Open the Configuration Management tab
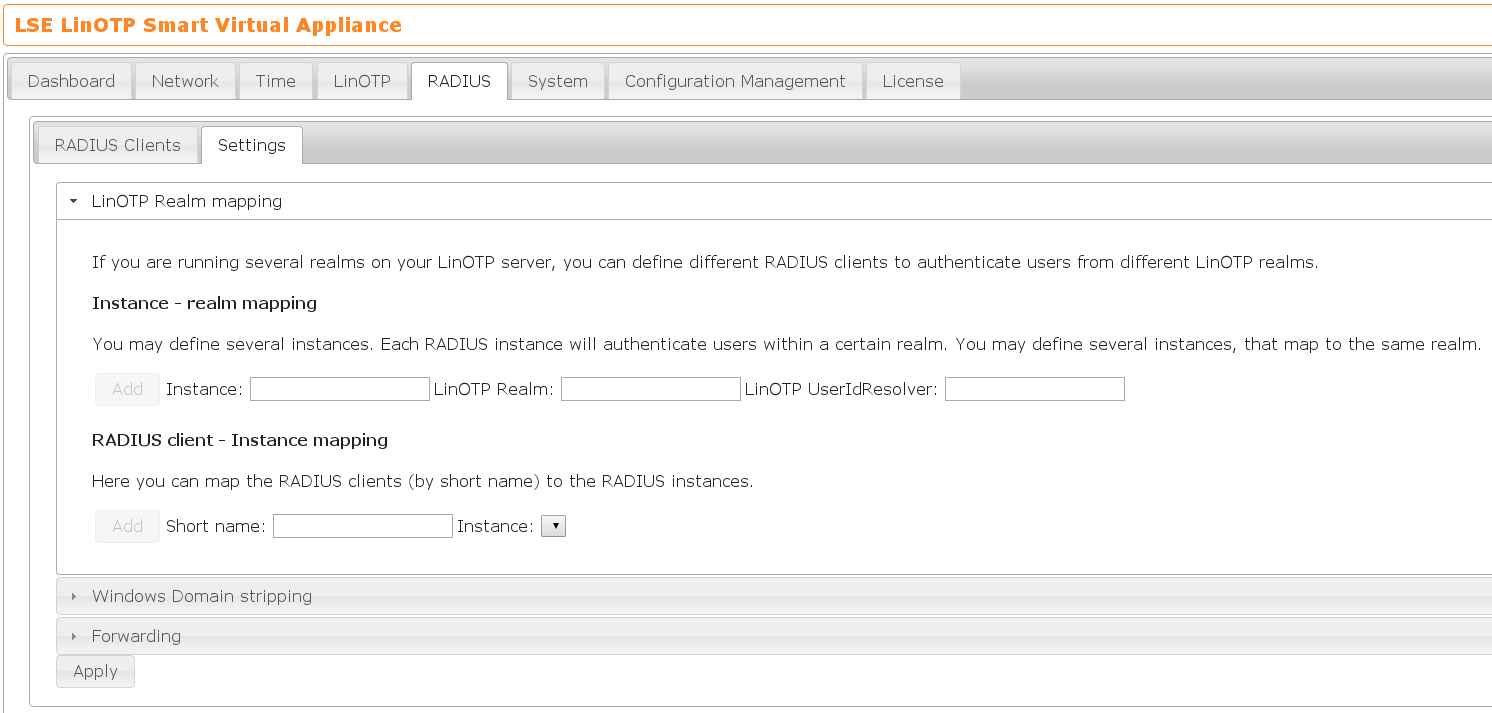 (x=735, y=81)
